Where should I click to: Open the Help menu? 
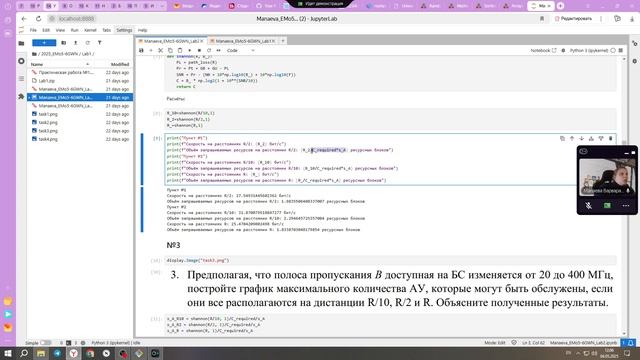(x=142, y=30)
